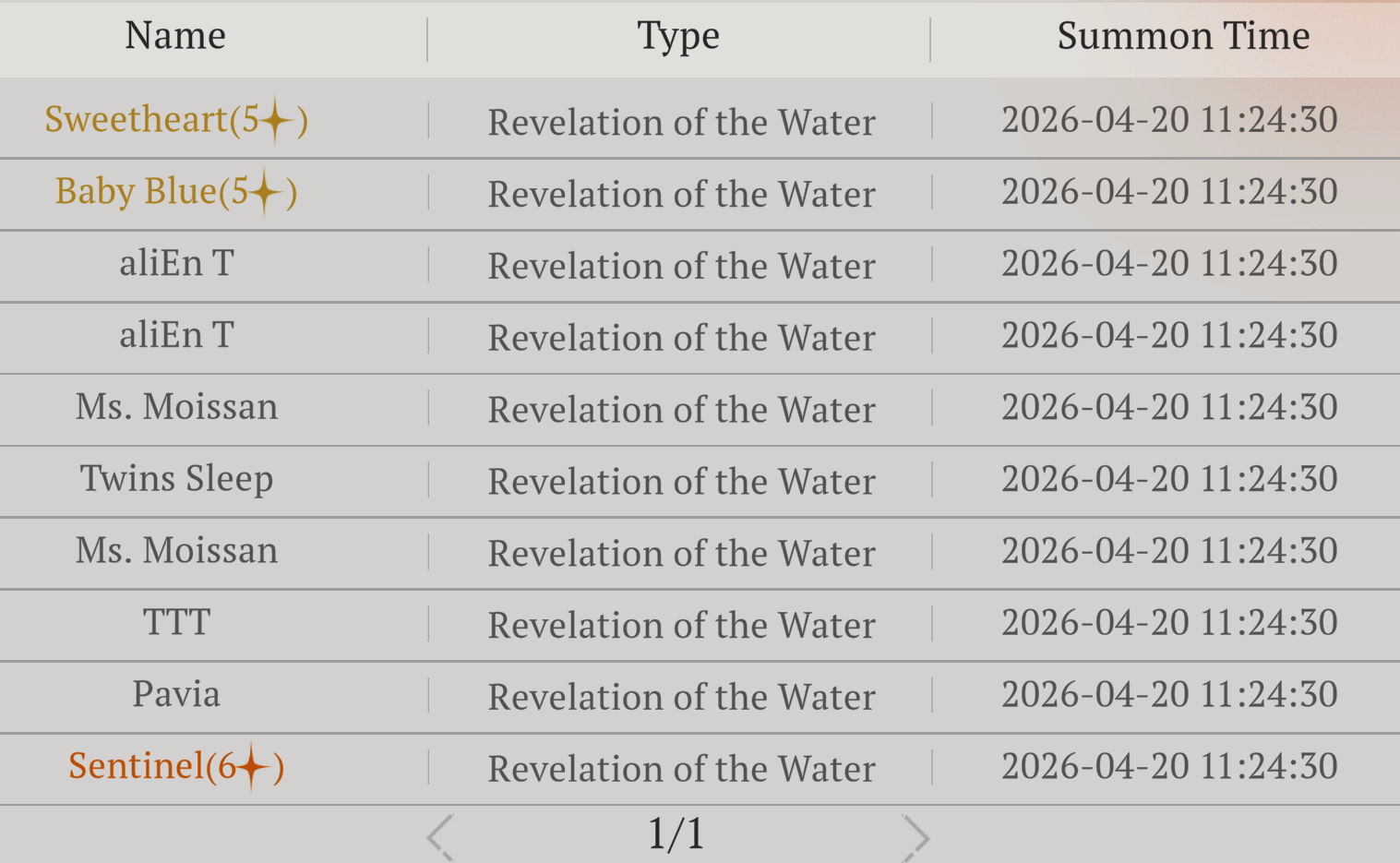Select the Type column header
This screenshot has height=863, width=1400.
(x=678, y=36)
